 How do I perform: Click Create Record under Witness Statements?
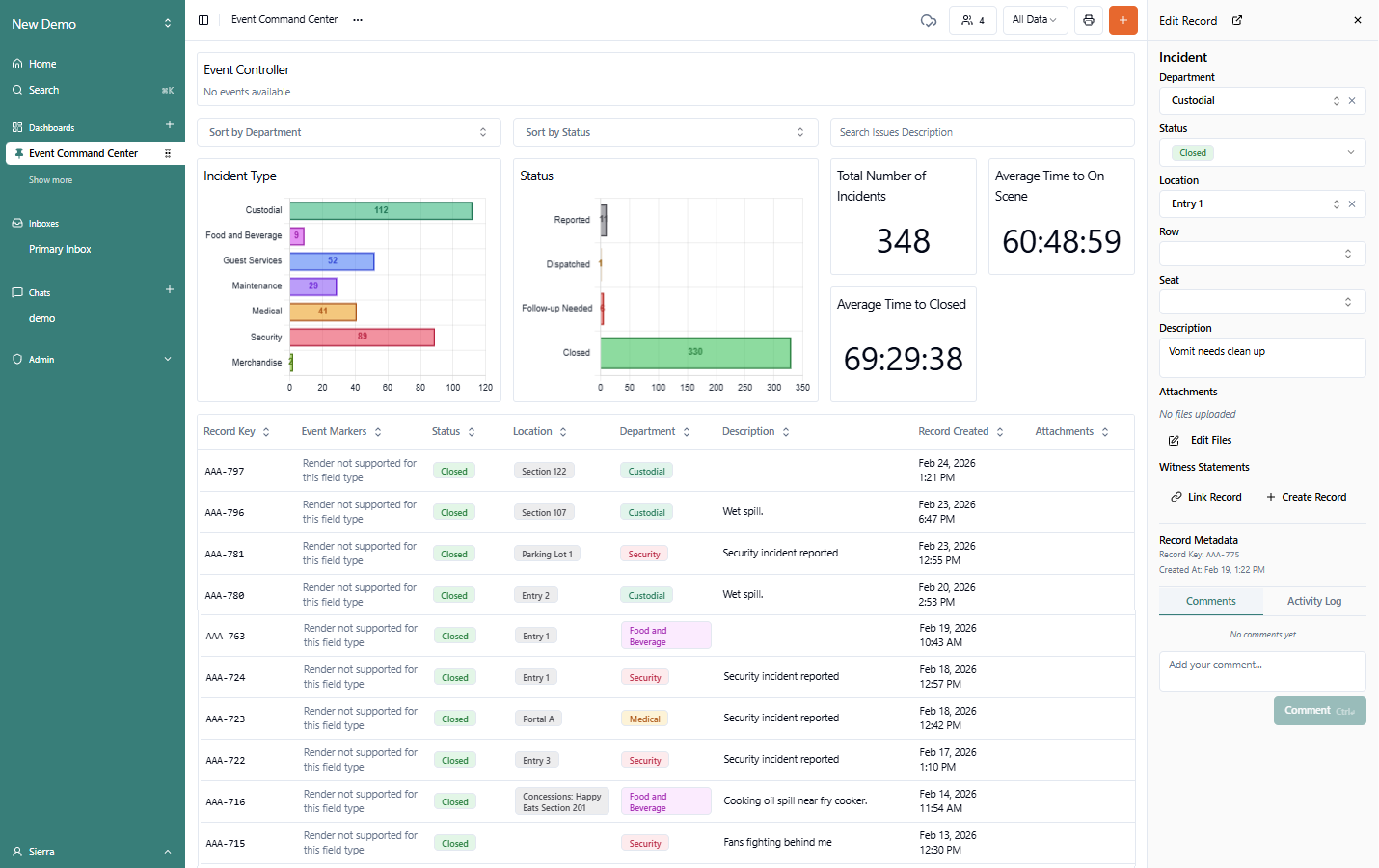1306,497
